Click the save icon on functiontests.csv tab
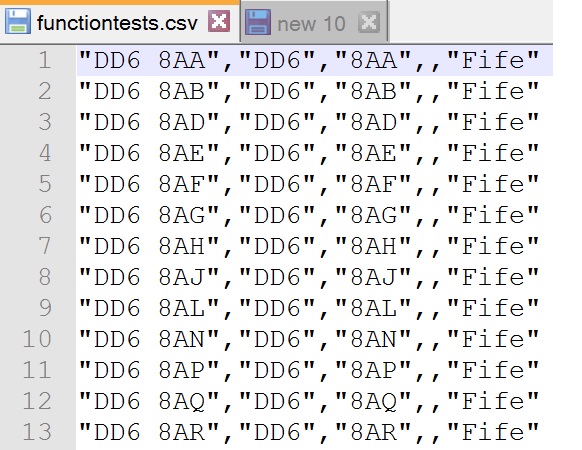 (17, 21)
